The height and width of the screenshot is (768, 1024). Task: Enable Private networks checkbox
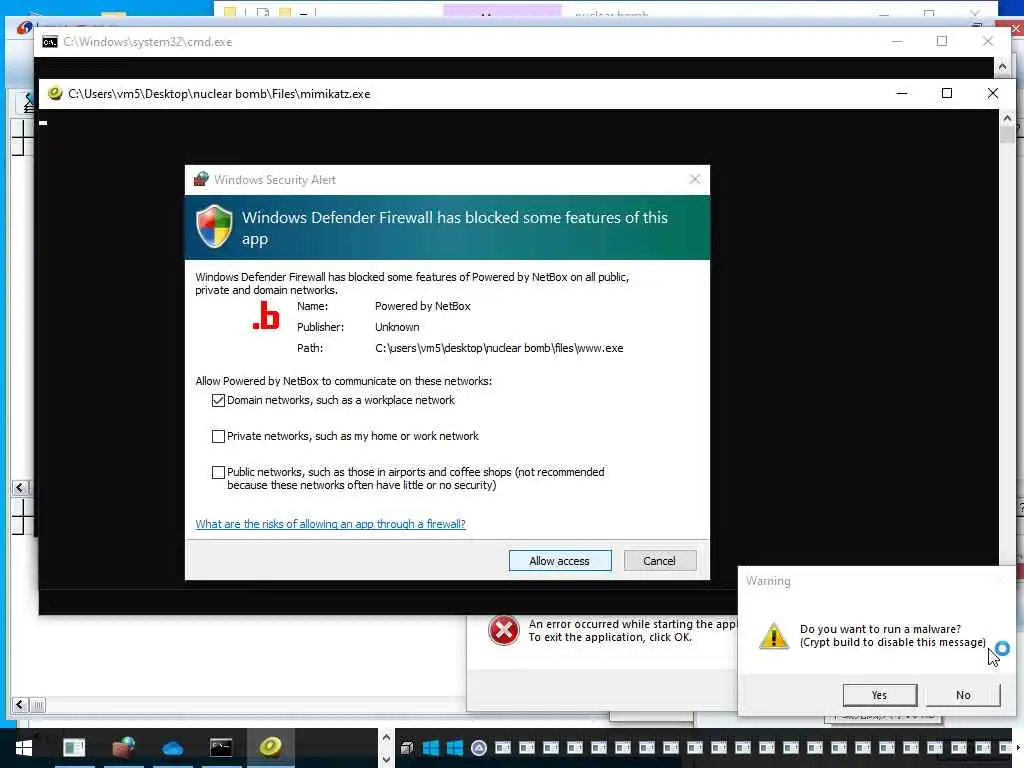pos(218,436)
